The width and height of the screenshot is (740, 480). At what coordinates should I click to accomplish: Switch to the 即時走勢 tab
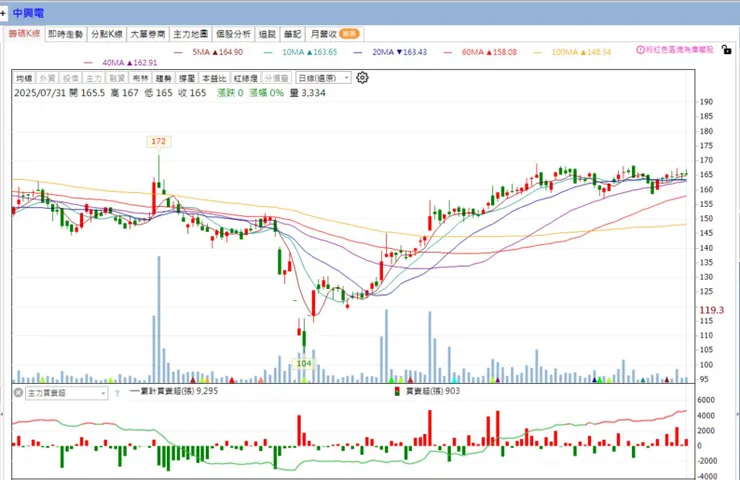click(x=66, y=34)
